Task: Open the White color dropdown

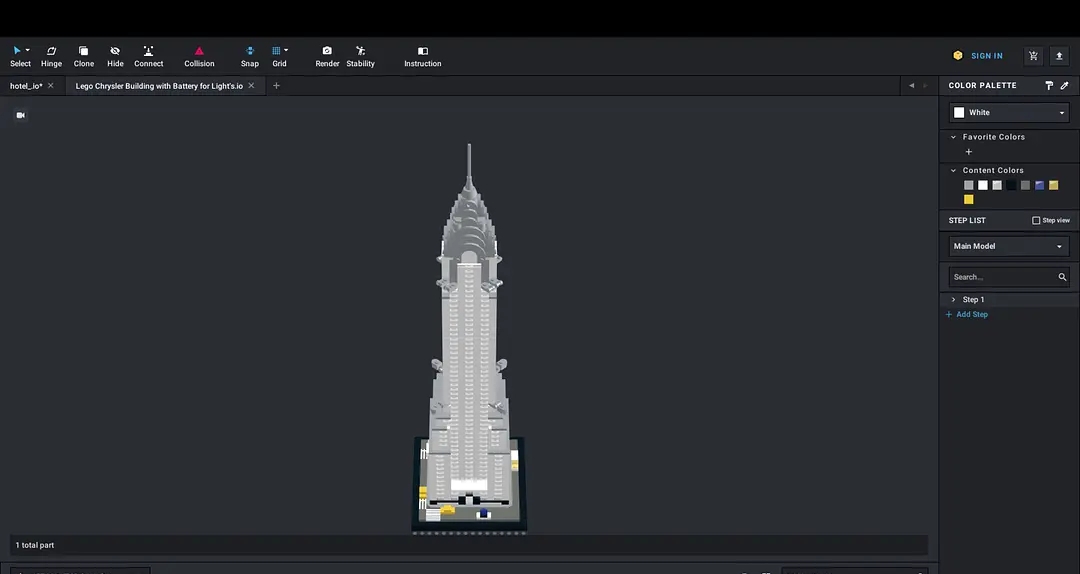Action: (x=1009, y=112)
